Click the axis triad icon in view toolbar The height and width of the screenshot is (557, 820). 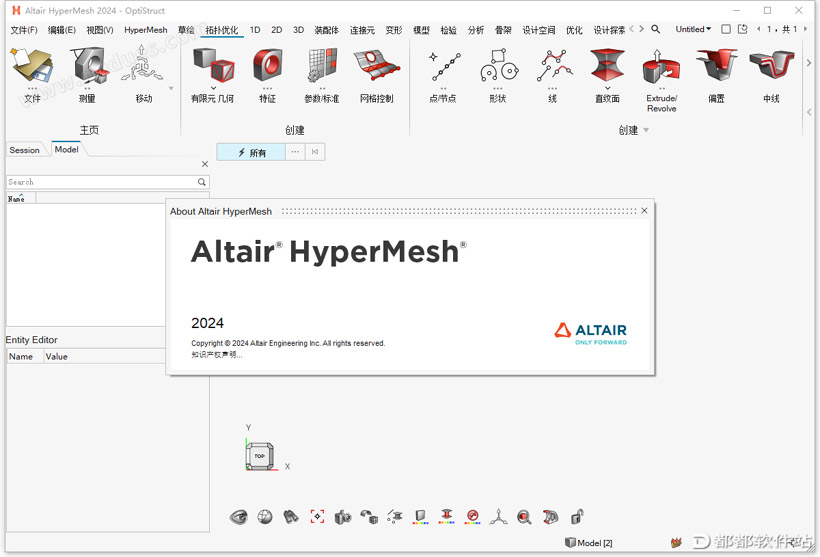click(498, 517)
